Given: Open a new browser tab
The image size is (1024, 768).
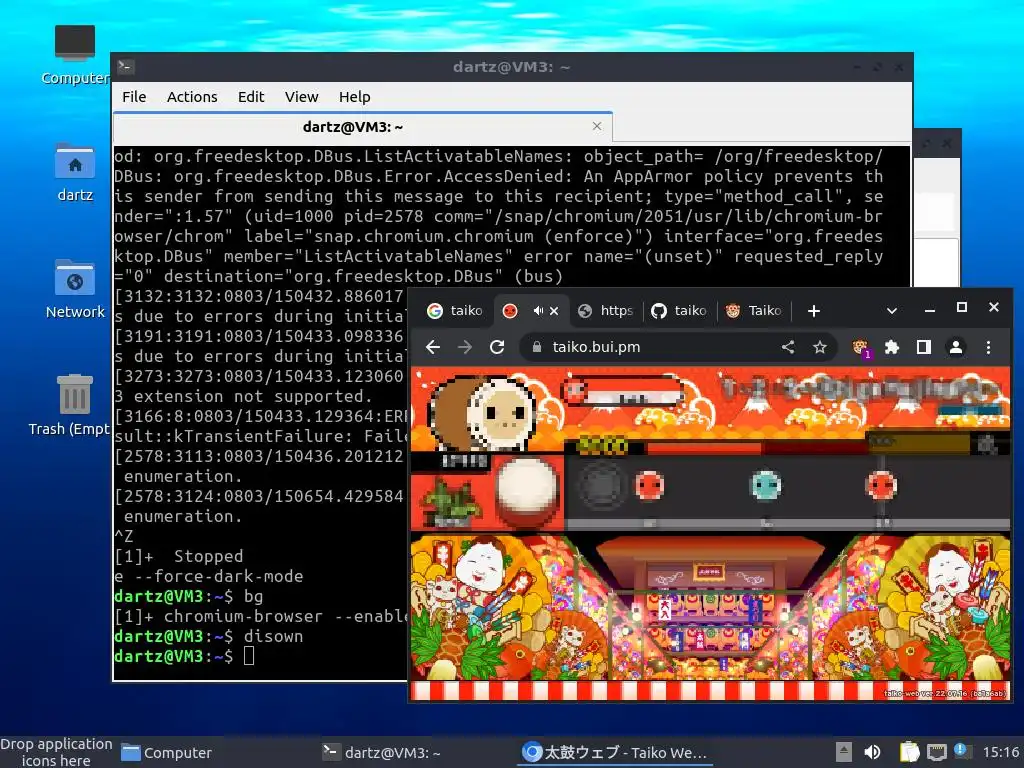Looking at the screenshot, I should point(814,312).
